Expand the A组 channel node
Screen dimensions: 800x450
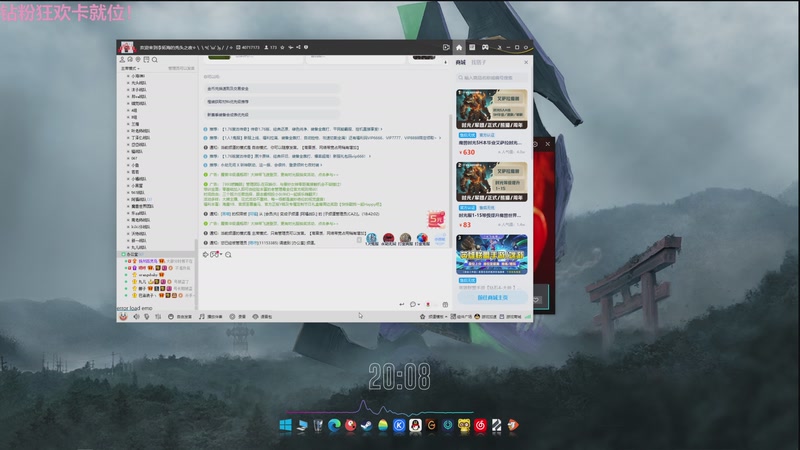128,110
